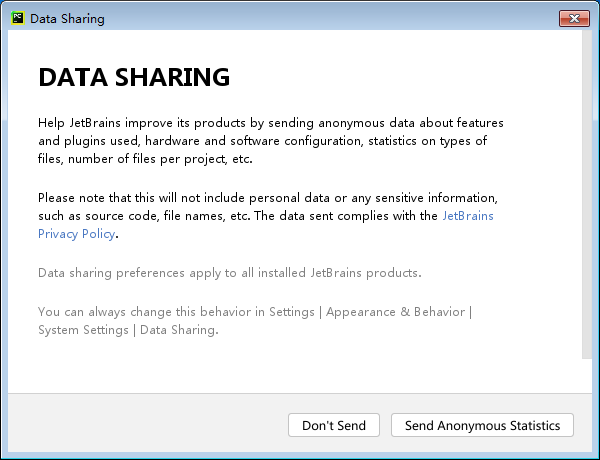
Task: Click the DATA SHARING heading
Action: pyautogui.click(x=134, y=77)
